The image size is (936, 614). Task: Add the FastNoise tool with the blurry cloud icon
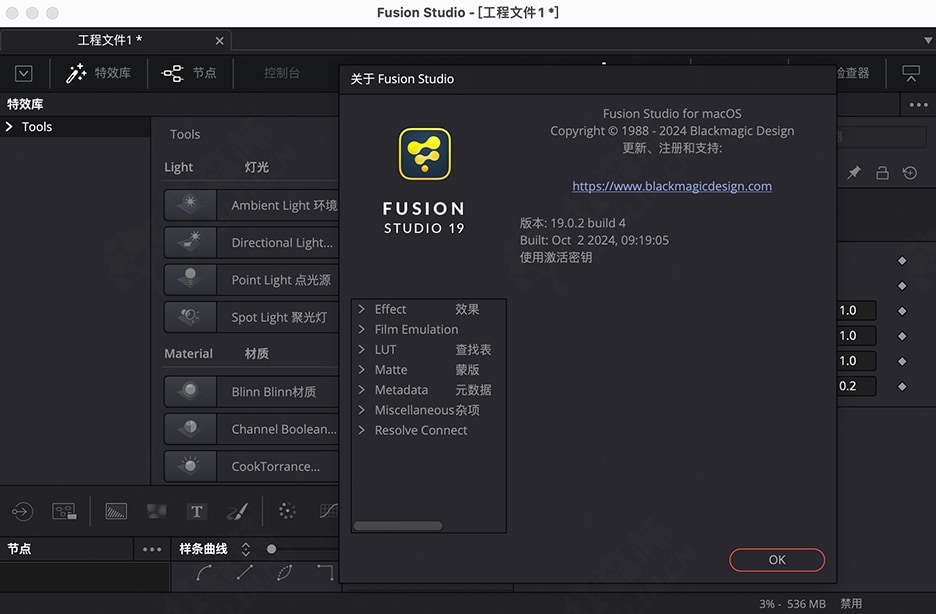(156, 511)
